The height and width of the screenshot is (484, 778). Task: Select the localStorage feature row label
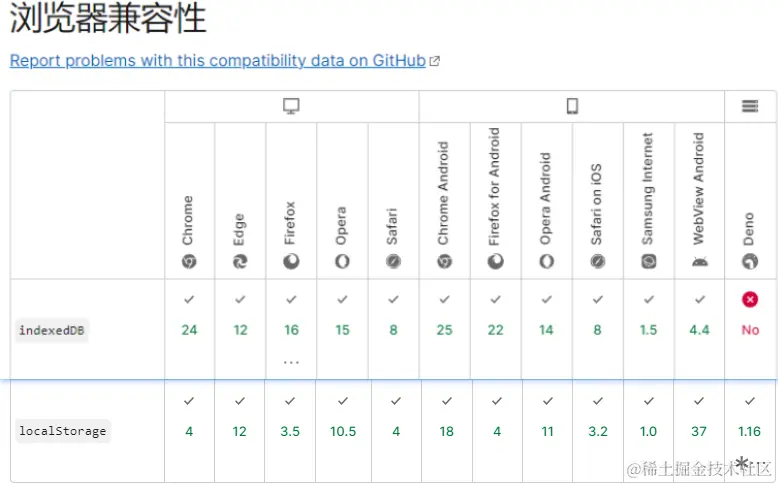[62, 431]
